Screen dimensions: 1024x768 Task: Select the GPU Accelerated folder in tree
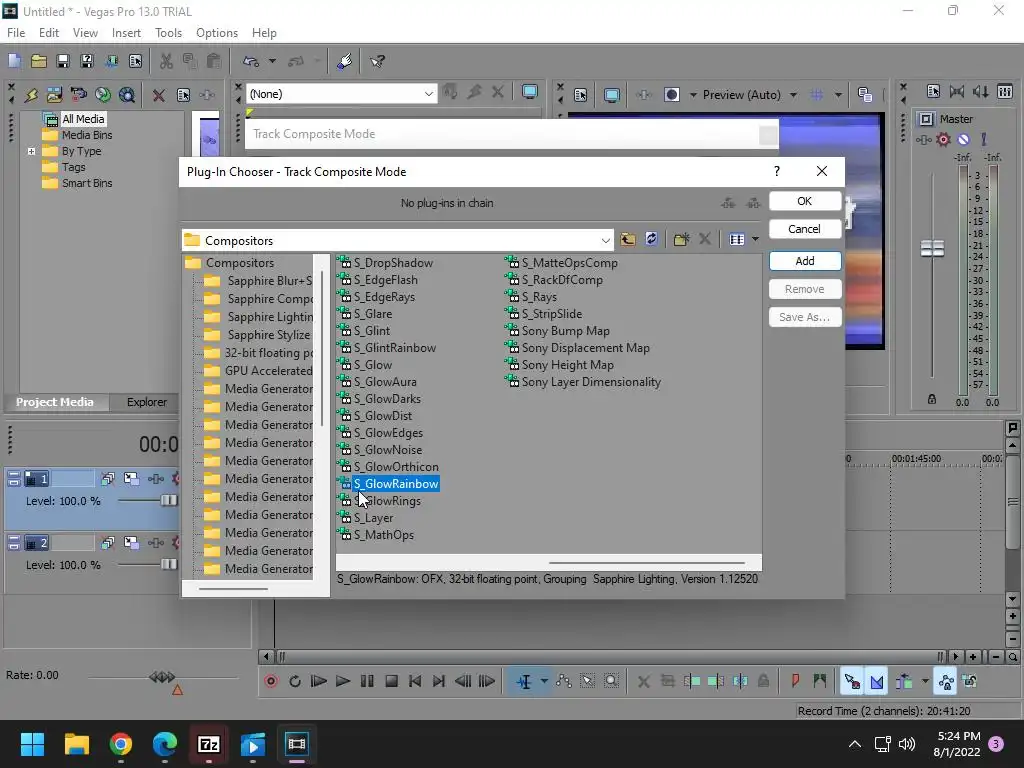[268, 371]
